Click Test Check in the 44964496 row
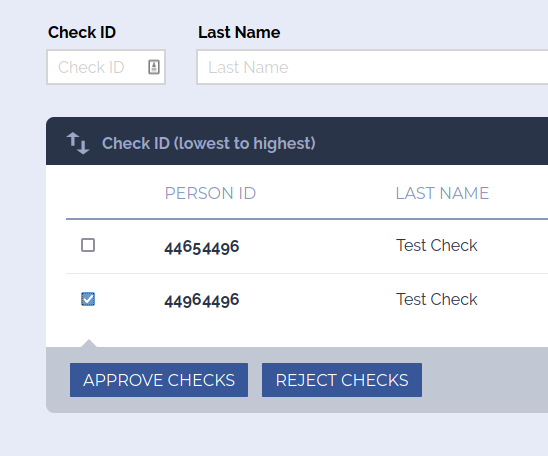Screen dimensions: 548x456 pos(437,299)
